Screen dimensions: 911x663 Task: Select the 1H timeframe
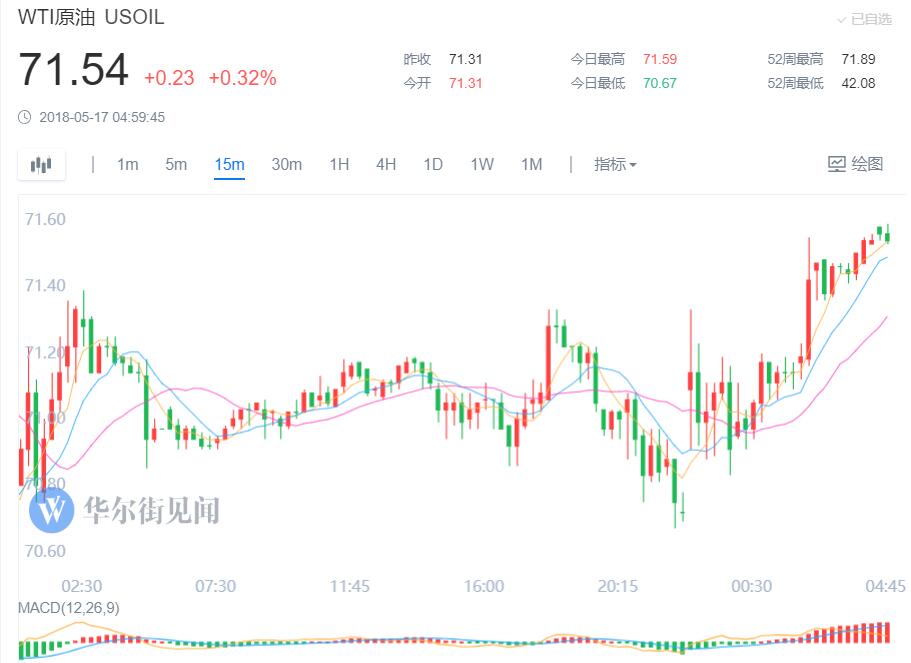click(x=339, y=165)
